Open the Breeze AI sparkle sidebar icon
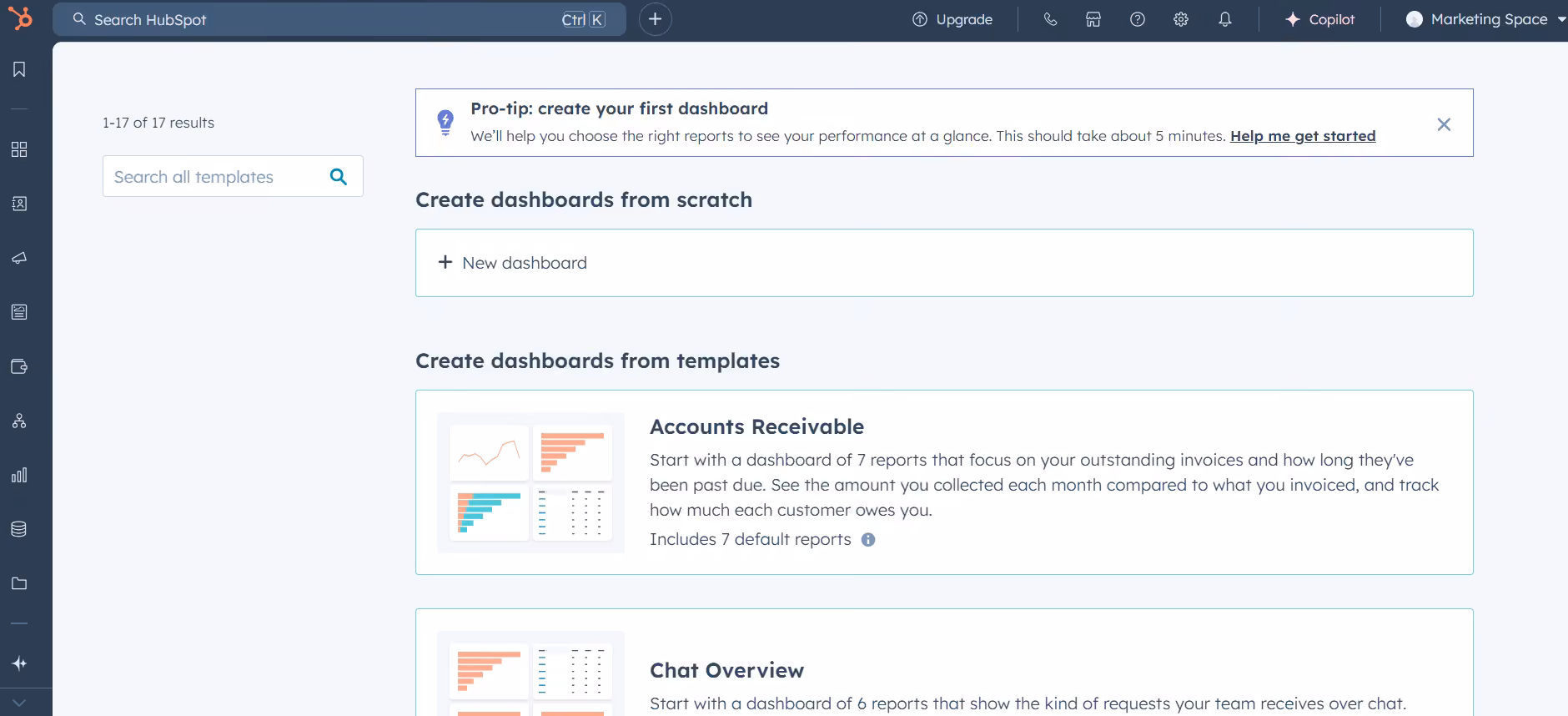Viewport: 1568px width, 716px height. 19,663
